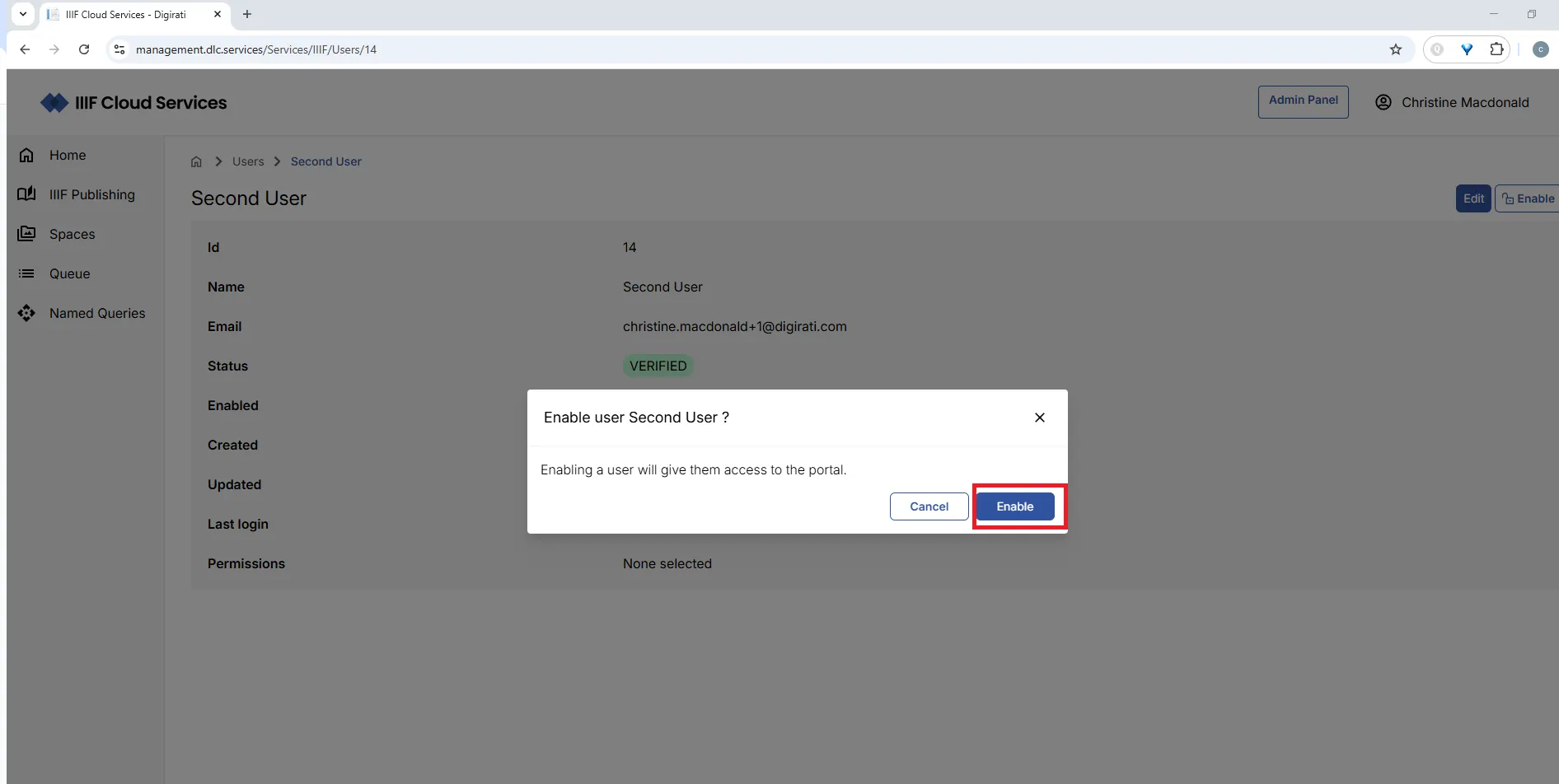Cancel the enable user dialog
The image size is (1559, 784).
click(x=929, y=506)
